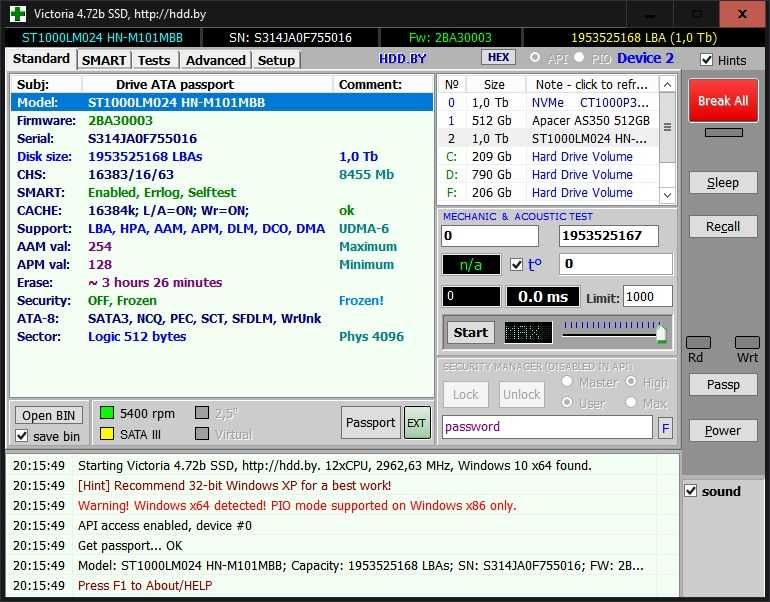This screenshot has height=602, width=770.
Task: Select the API radio button
Action: [535, 57]
